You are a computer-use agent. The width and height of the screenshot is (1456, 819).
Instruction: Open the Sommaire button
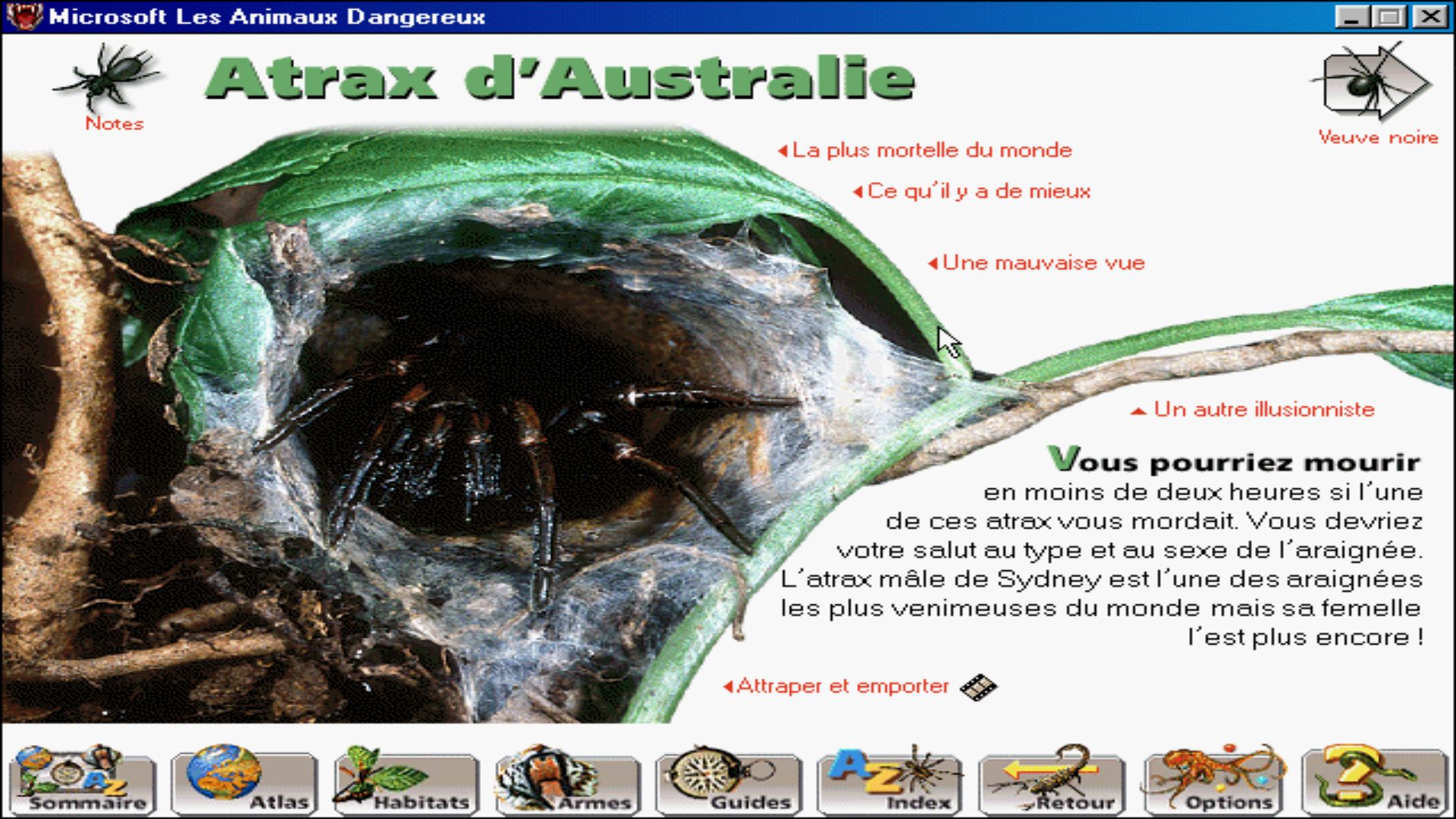click(82, 780)
